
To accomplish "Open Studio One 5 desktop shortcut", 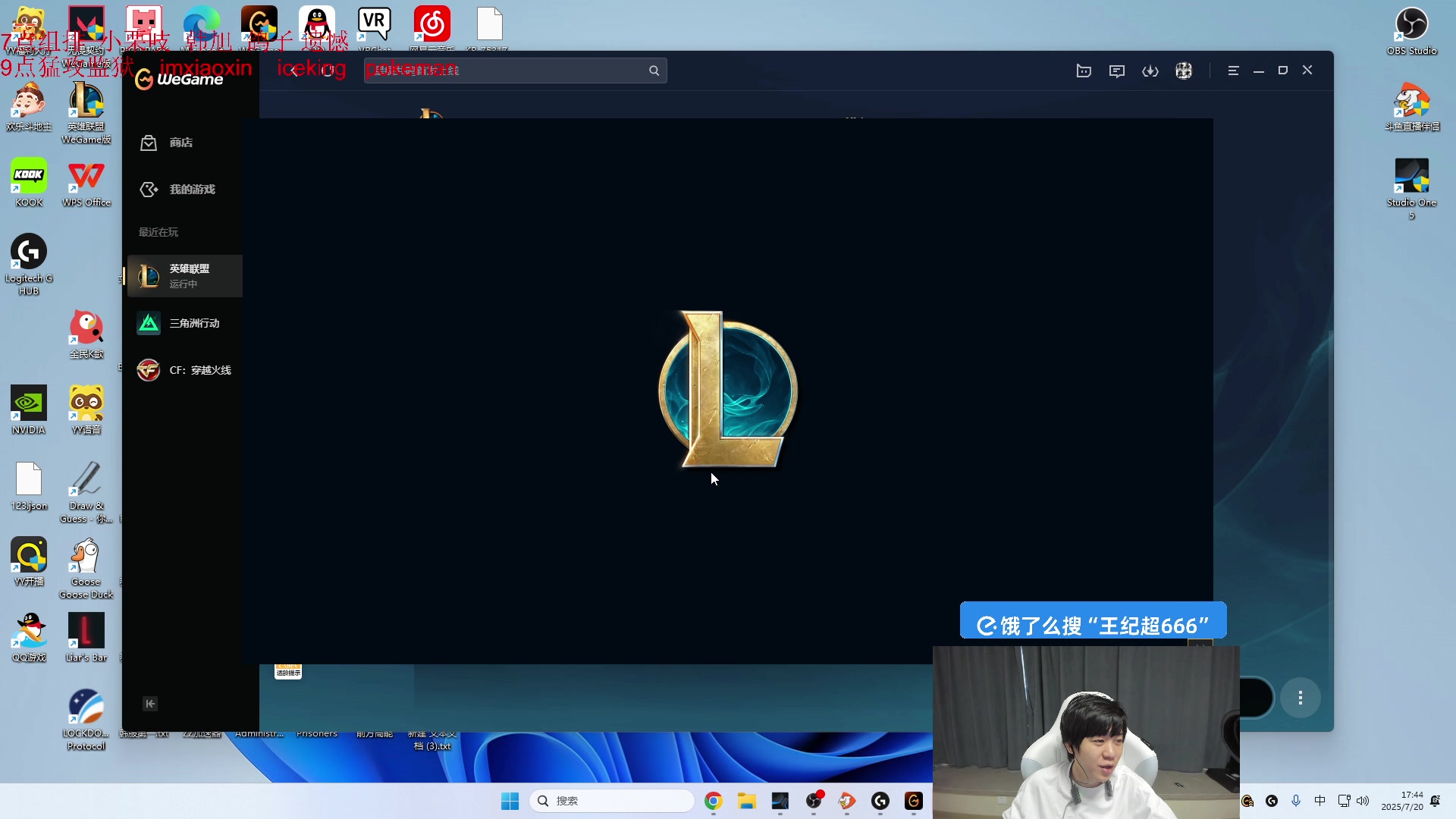I will click(x=1411, y=188).
